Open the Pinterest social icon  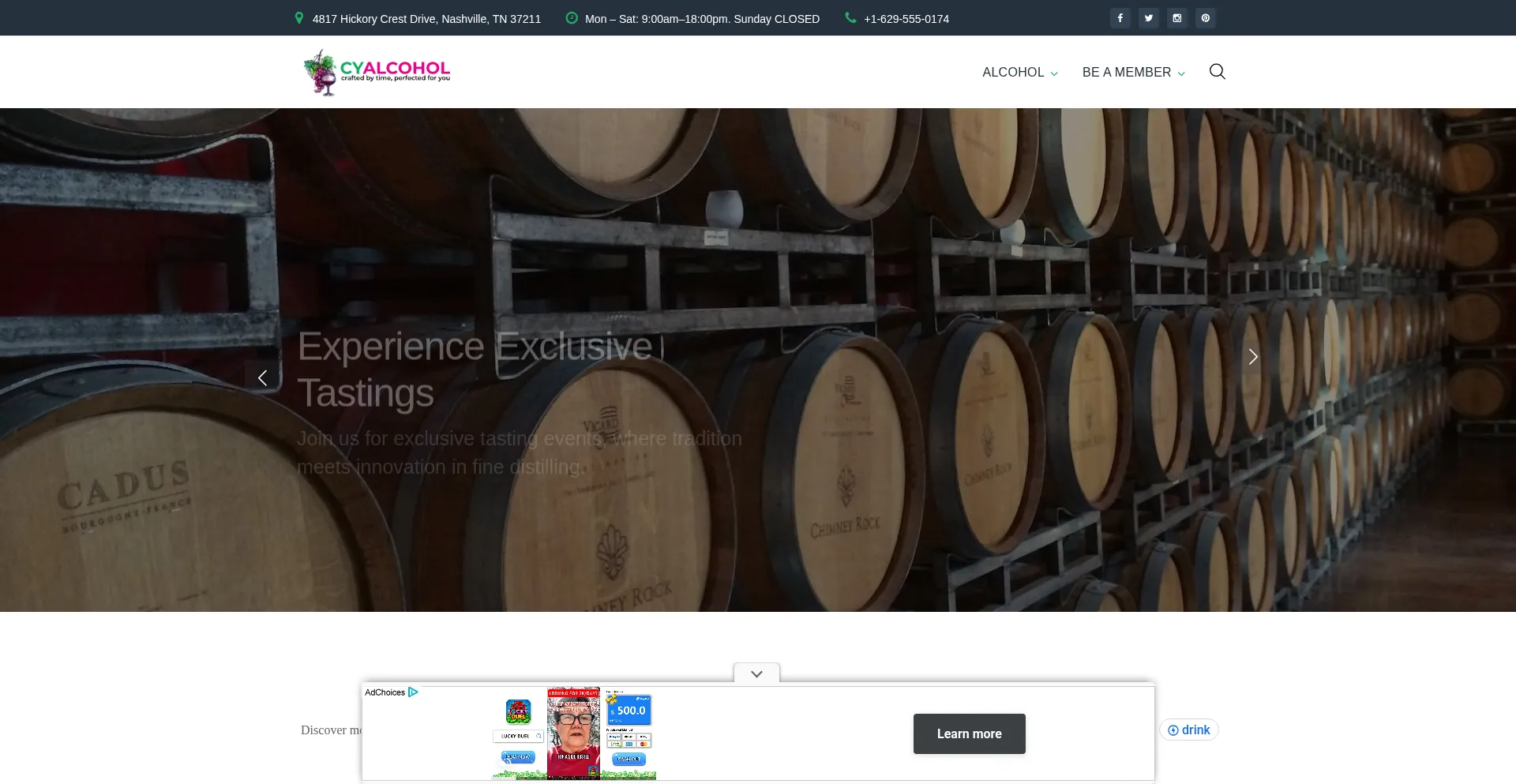click(1205, 18)
